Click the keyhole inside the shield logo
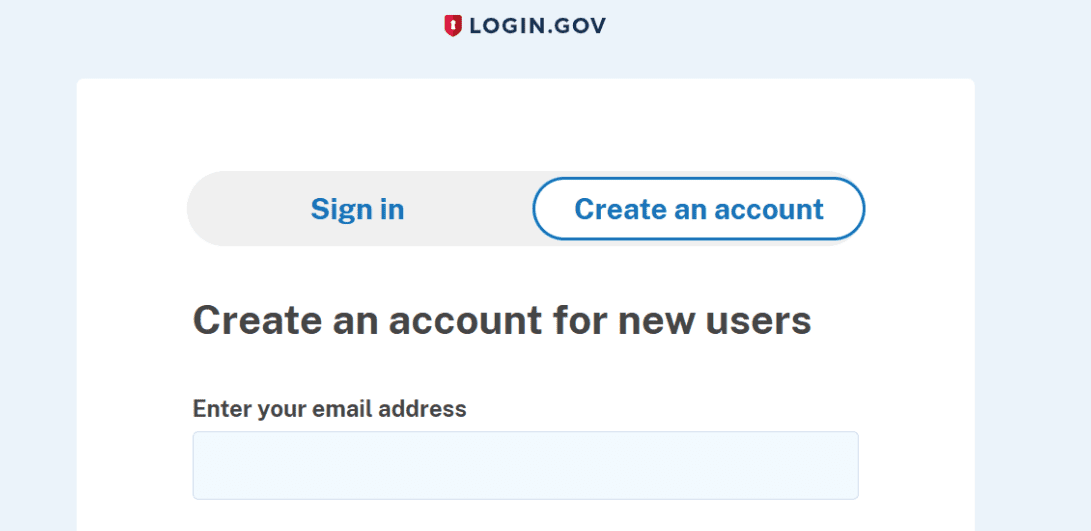Screen dimensions: 1091x531 [x=453, y=25]
